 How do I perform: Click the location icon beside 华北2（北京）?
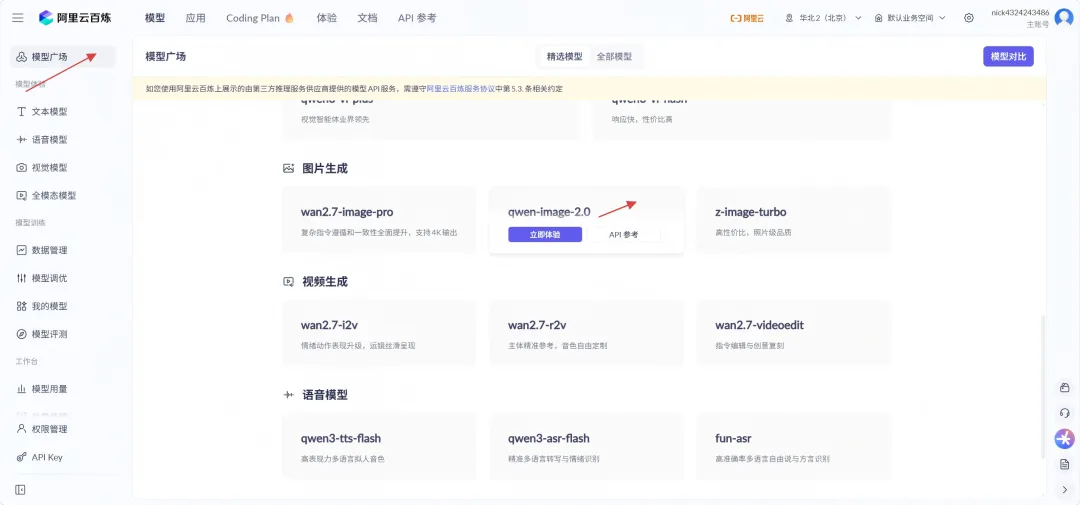tap(789, 18)
